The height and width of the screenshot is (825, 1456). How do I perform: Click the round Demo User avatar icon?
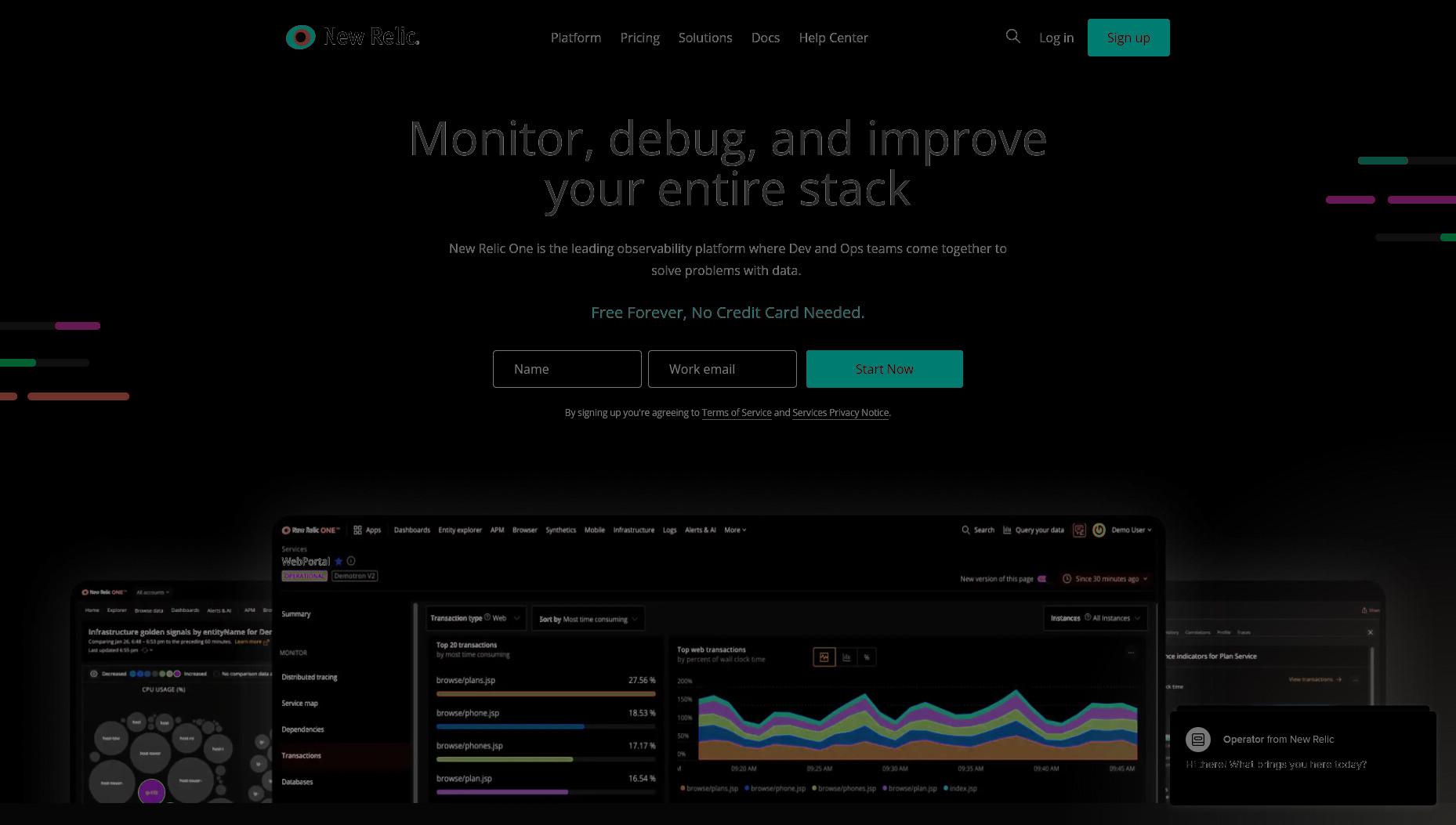1099,530
